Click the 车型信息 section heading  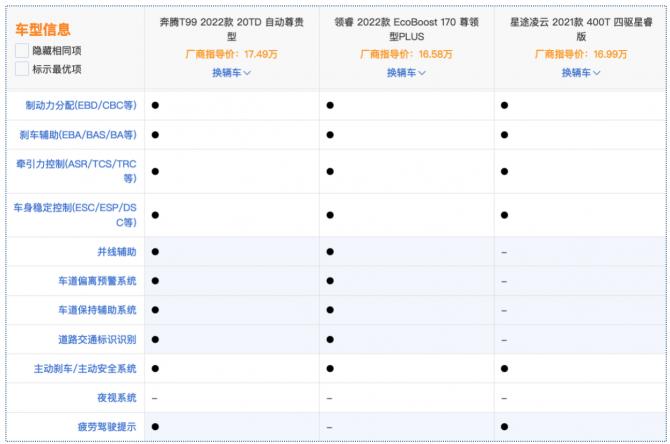coord(44,30)
